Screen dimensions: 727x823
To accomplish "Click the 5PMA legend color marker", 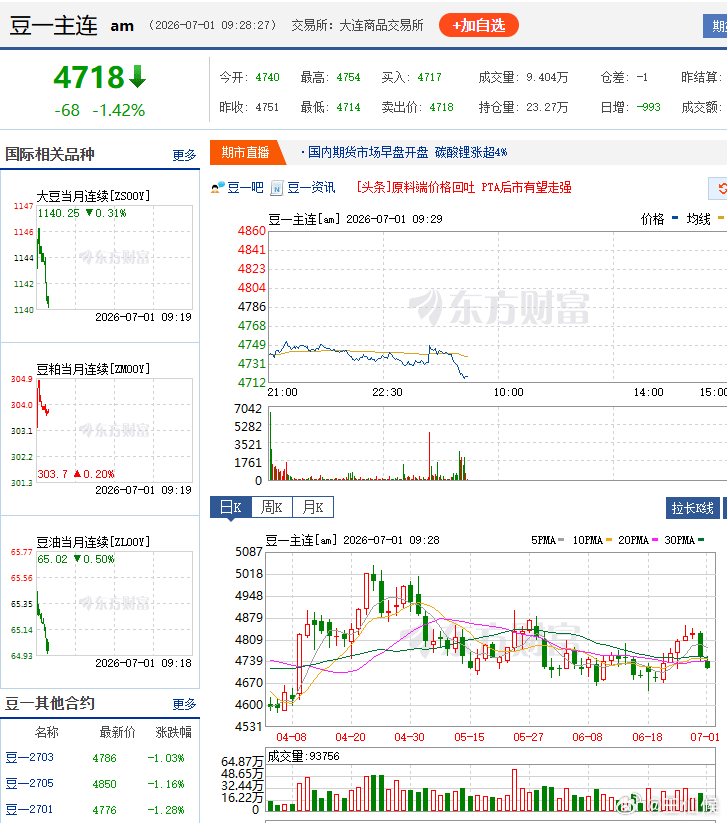I will pyautogui.click(x=561, y=540).
